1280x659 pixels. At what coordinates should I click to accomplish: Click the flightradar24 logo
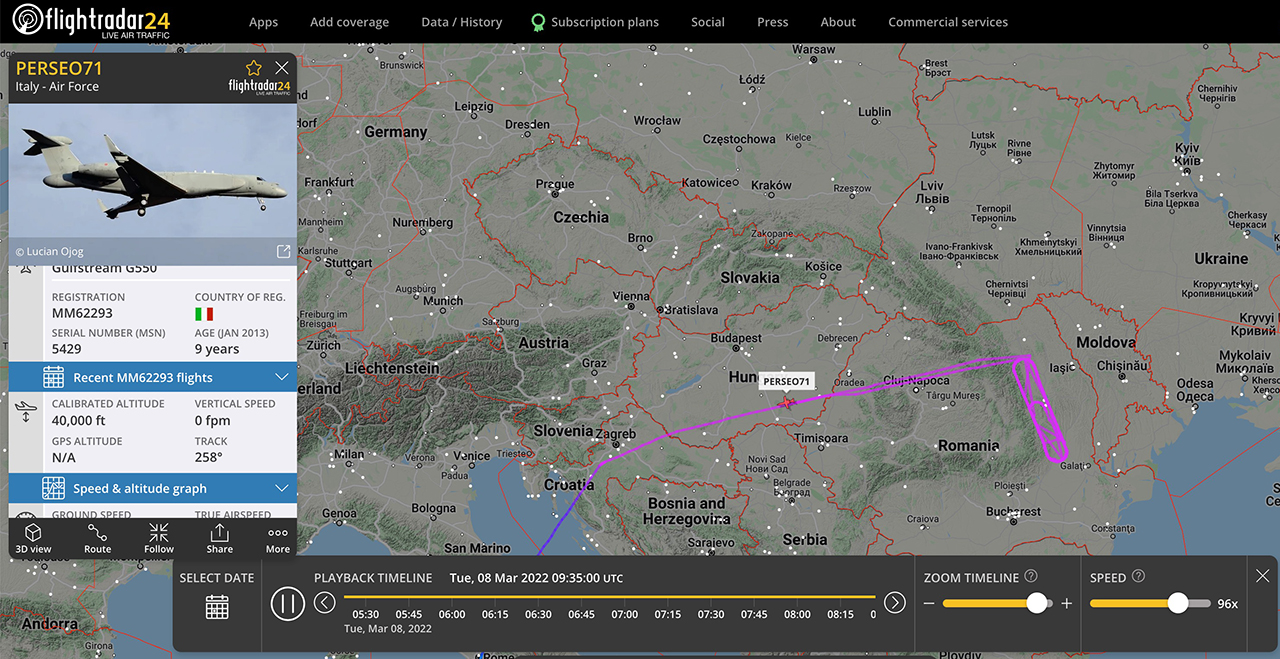(90, 21)
